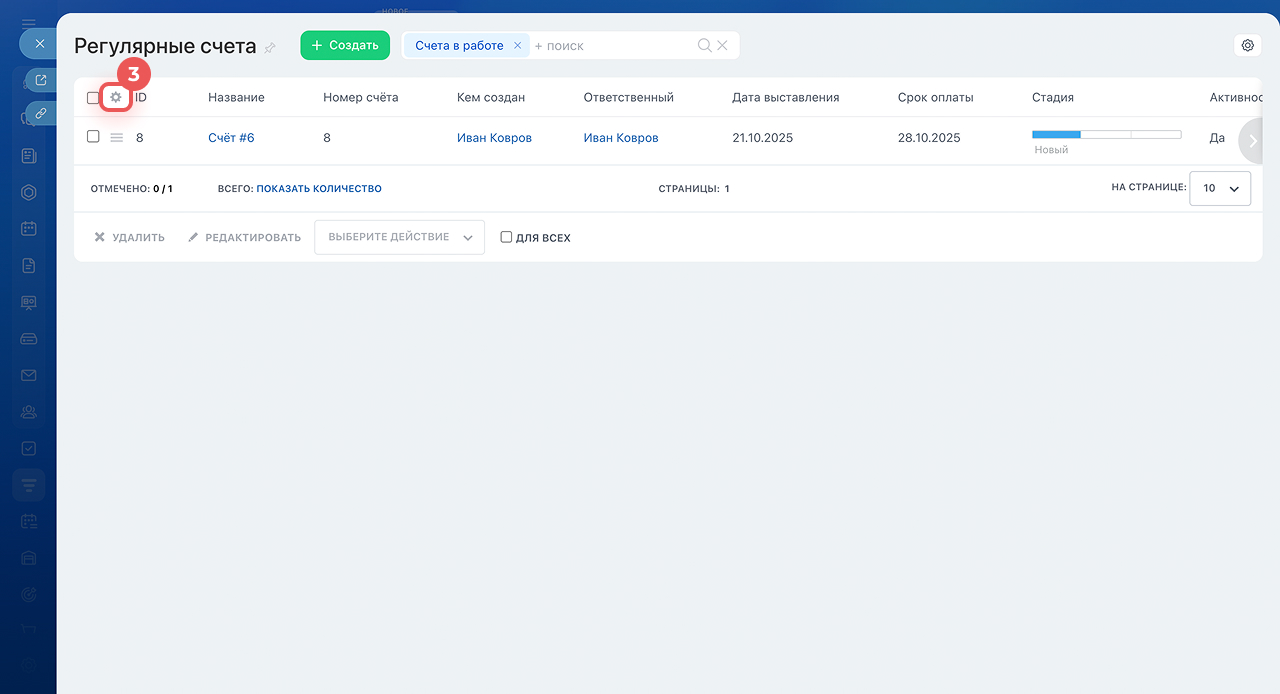Screen dimensions: 1280x694
Task: Copy the page link from side panel
Action: click(x=41, y=113)
